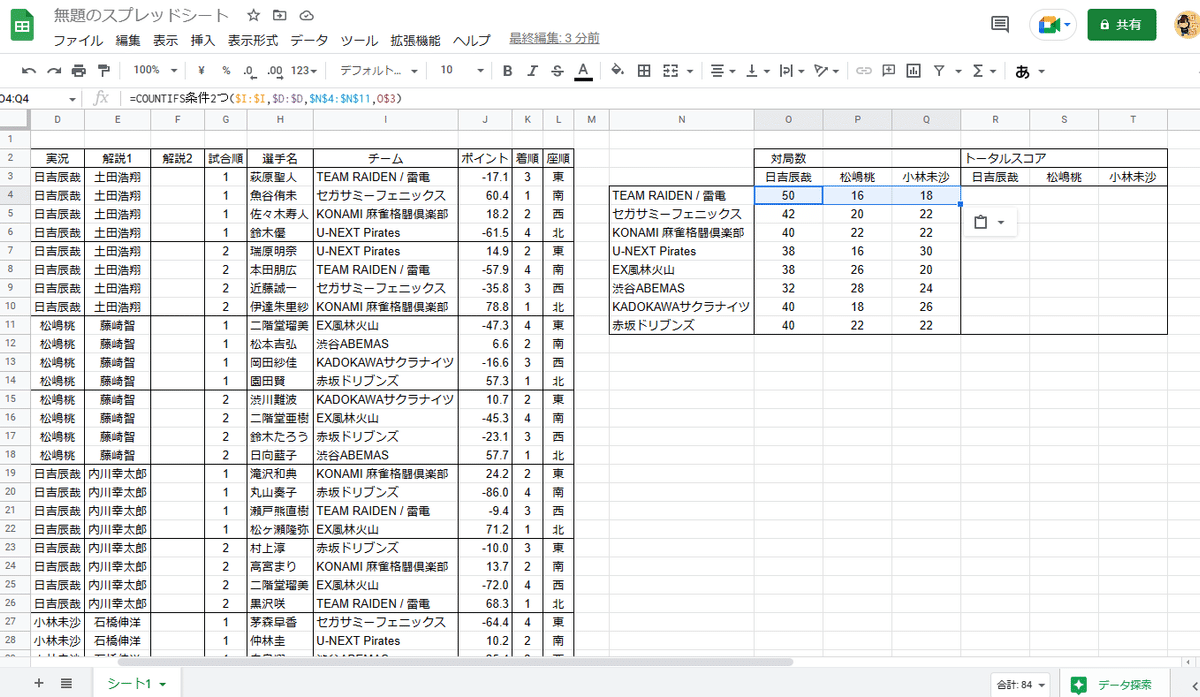The width and height of the screenshot is (1200, 697).
Task: Click the redo icon in toolbar
Action: point(53,71)
